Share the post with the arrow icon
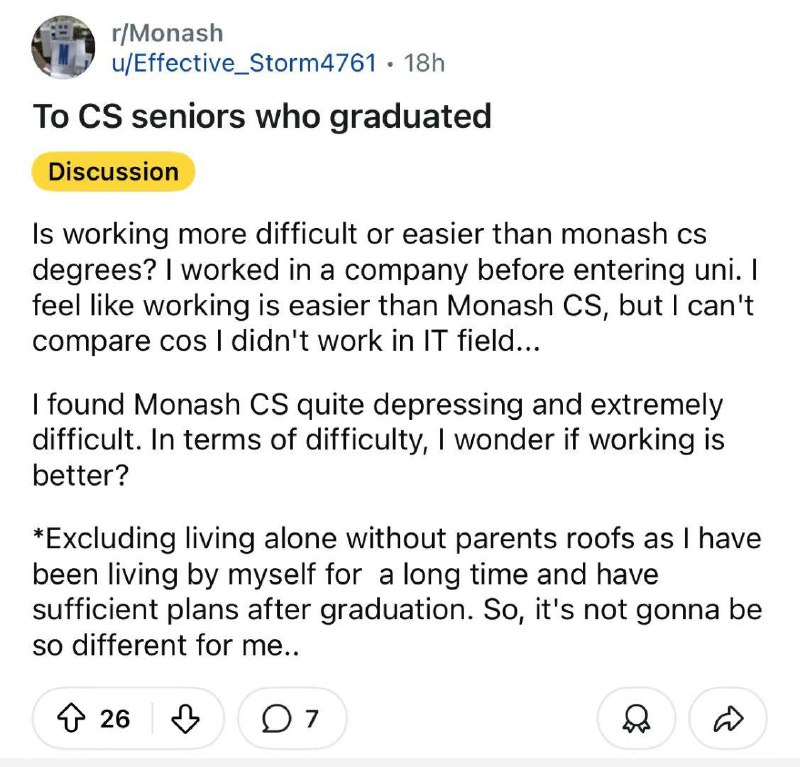 (x=730, y=718)
